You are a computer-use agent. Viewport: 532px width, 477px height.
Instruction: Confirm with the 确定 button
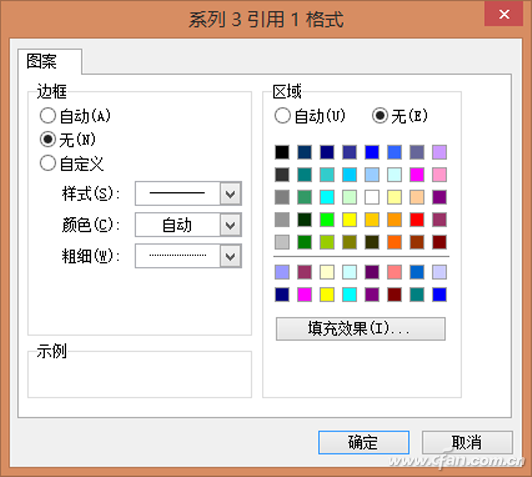coord(364,442)
